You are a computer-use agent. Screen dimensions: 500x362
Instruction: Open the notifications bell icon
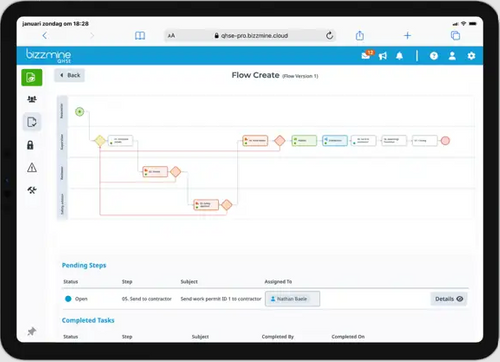click(x=399, y=56)
